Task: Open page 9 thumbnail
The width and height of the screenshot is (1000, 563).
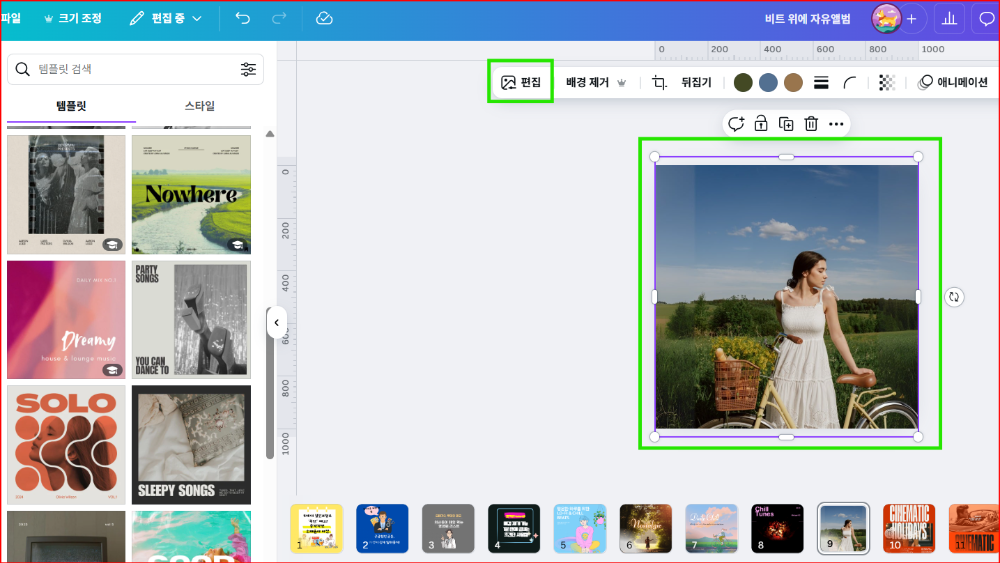Action: tap(843, 529)
